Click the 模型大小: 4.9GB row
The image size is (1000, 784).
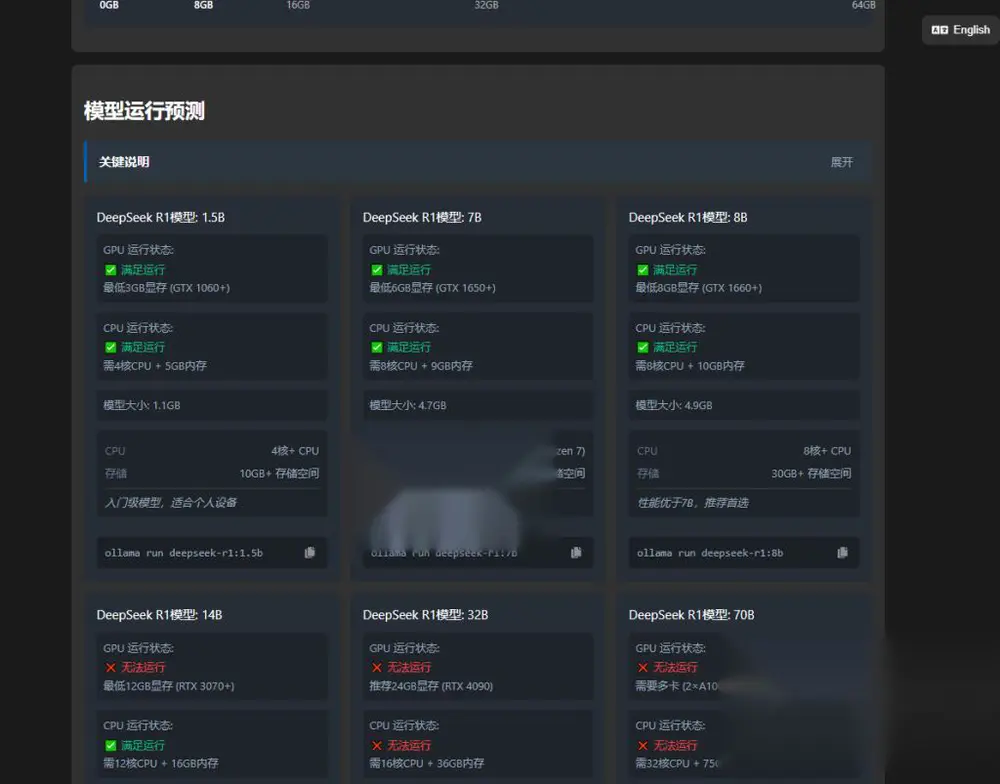744,405
